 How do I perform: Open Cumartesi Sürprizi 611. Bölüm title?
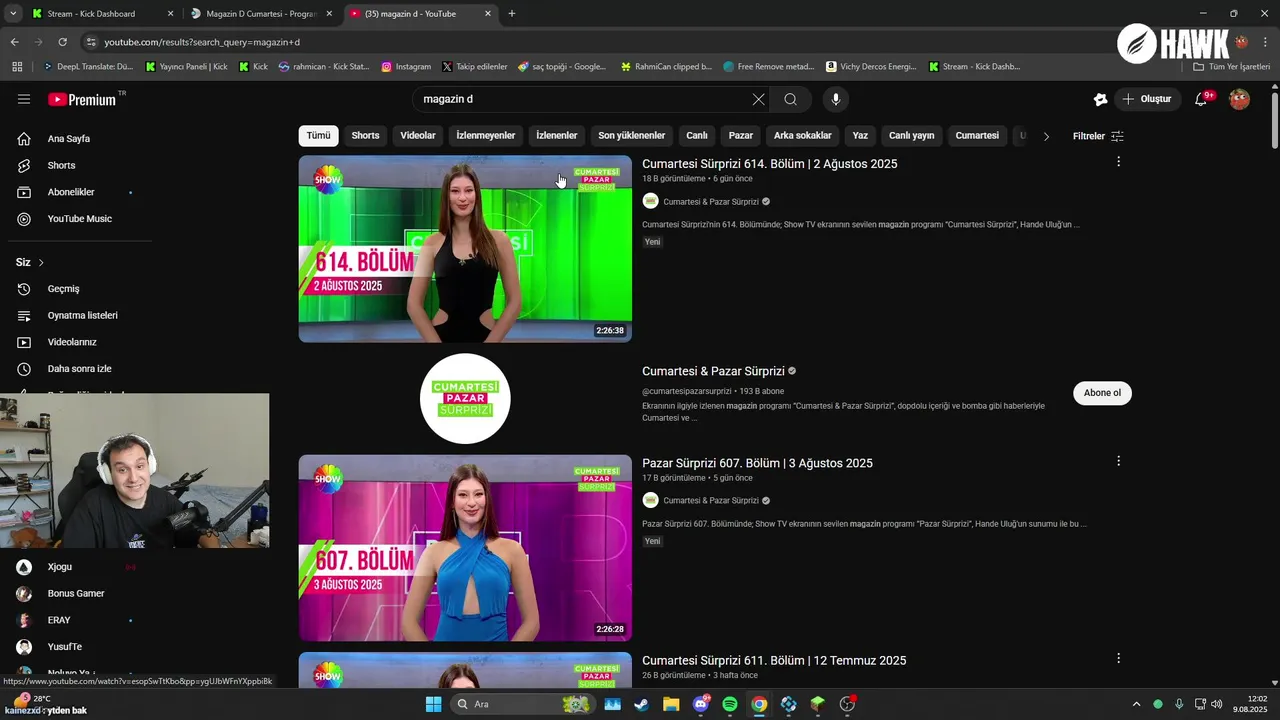(x=774, y=661)
